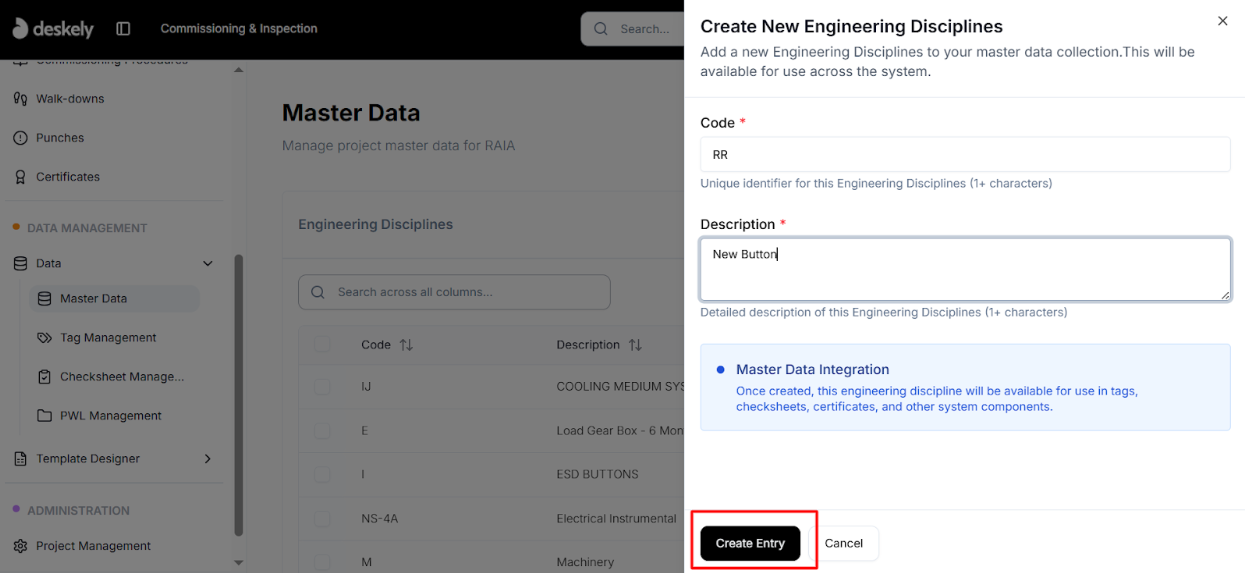Click the Description column header

tap(588, 345)
